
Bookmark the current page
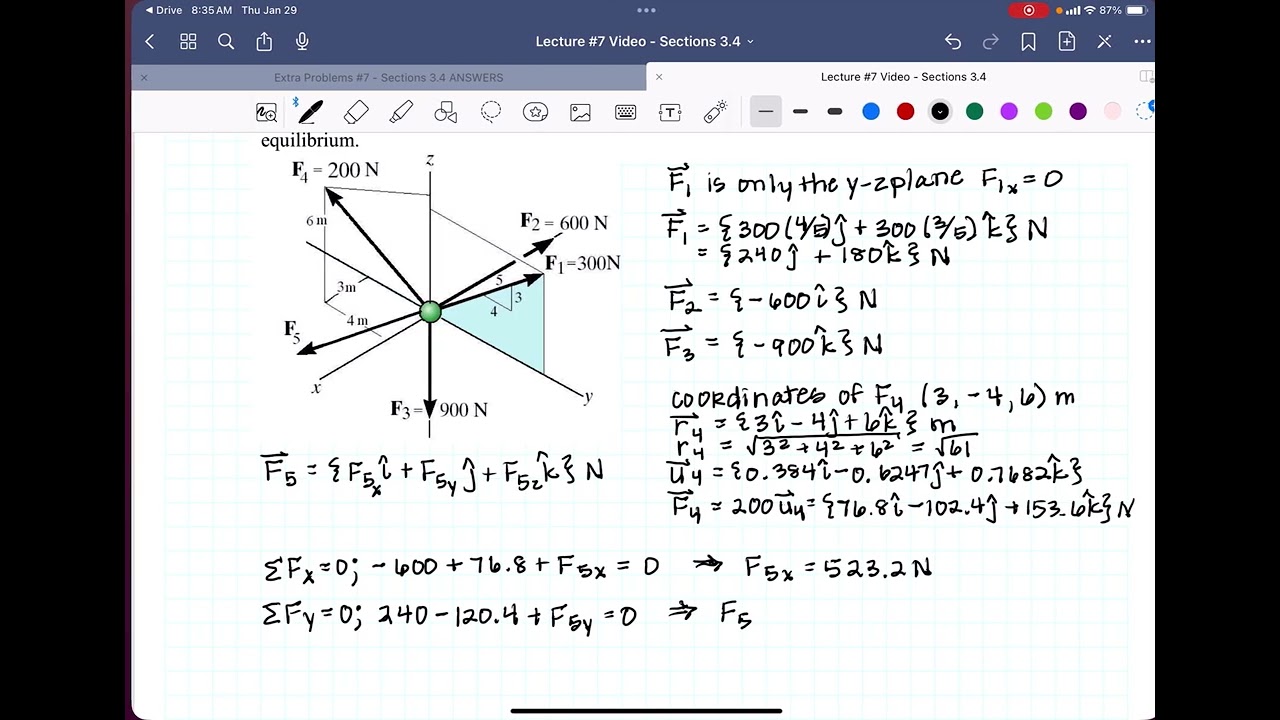pyautogui.click(x=1029, y=42)
